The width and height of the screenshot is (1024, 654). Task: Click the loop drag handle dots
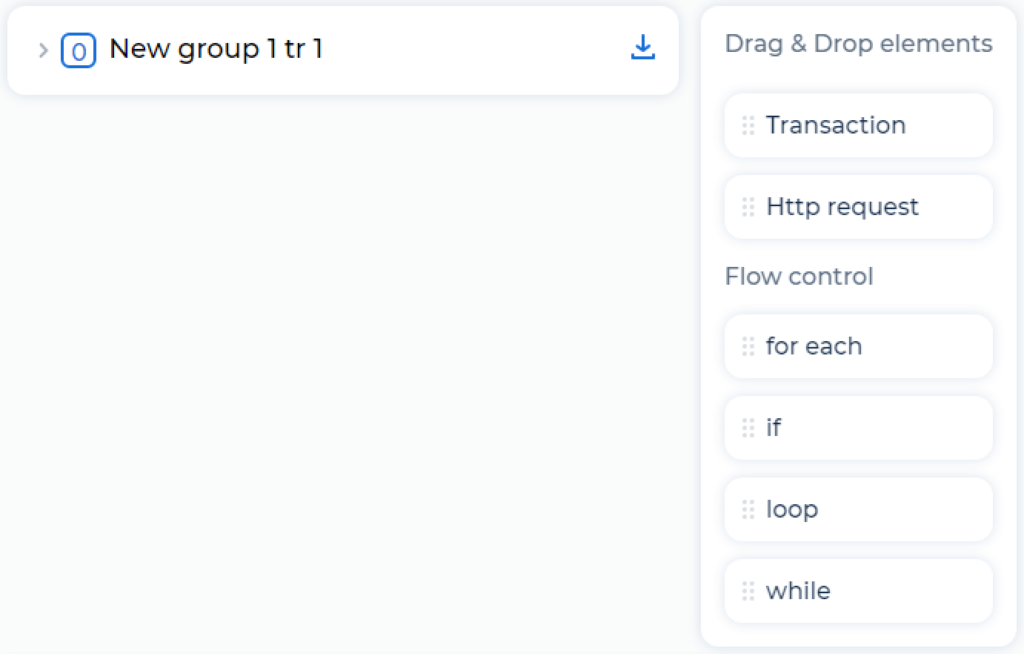click(x=748, y=509)
